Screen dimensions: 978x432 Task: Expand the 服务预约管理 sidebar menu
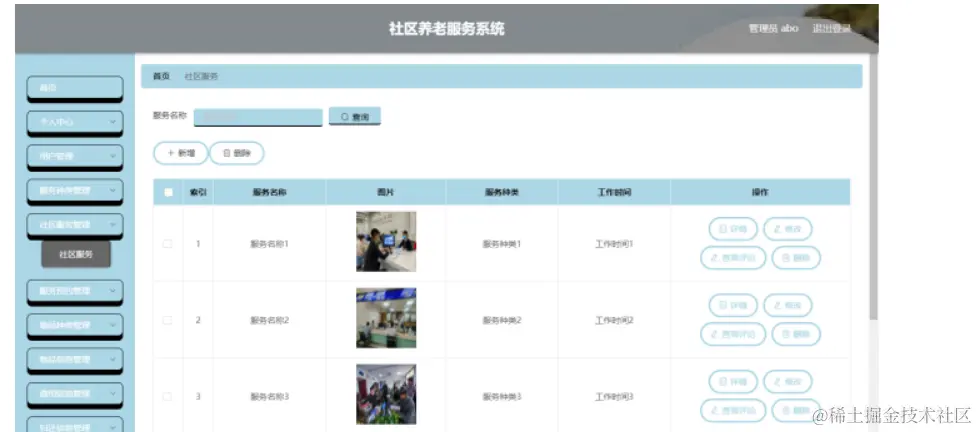75,291
